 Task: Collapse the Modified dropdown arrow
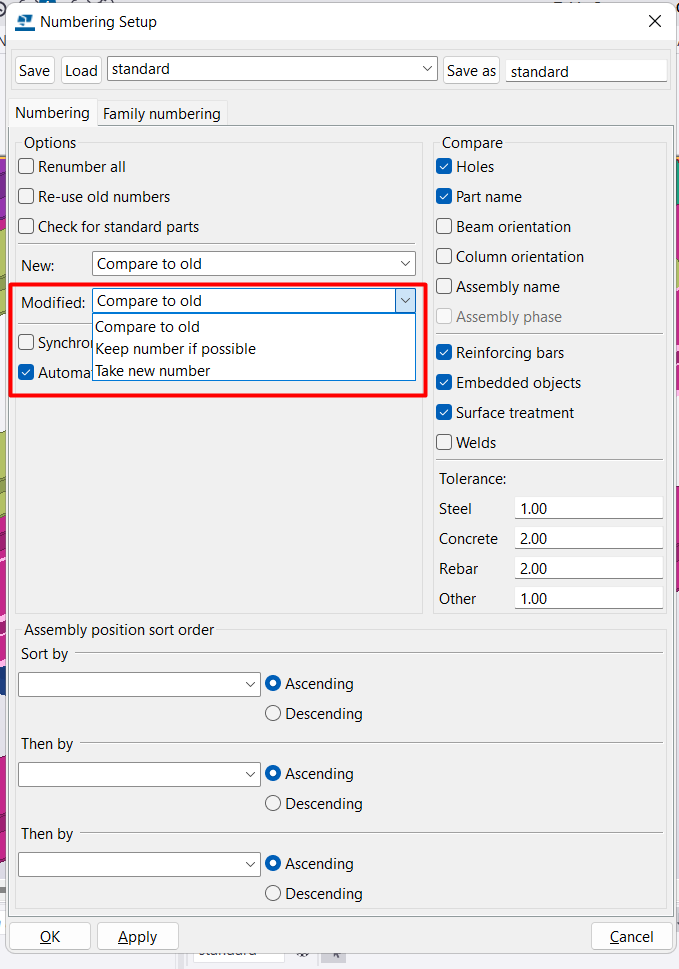405,301
